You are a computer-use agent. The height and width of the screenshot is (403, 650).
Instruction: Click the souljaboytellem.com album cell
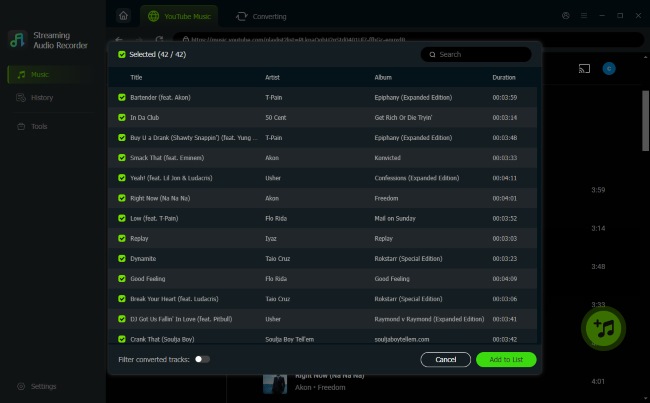(x=402, y=339)
